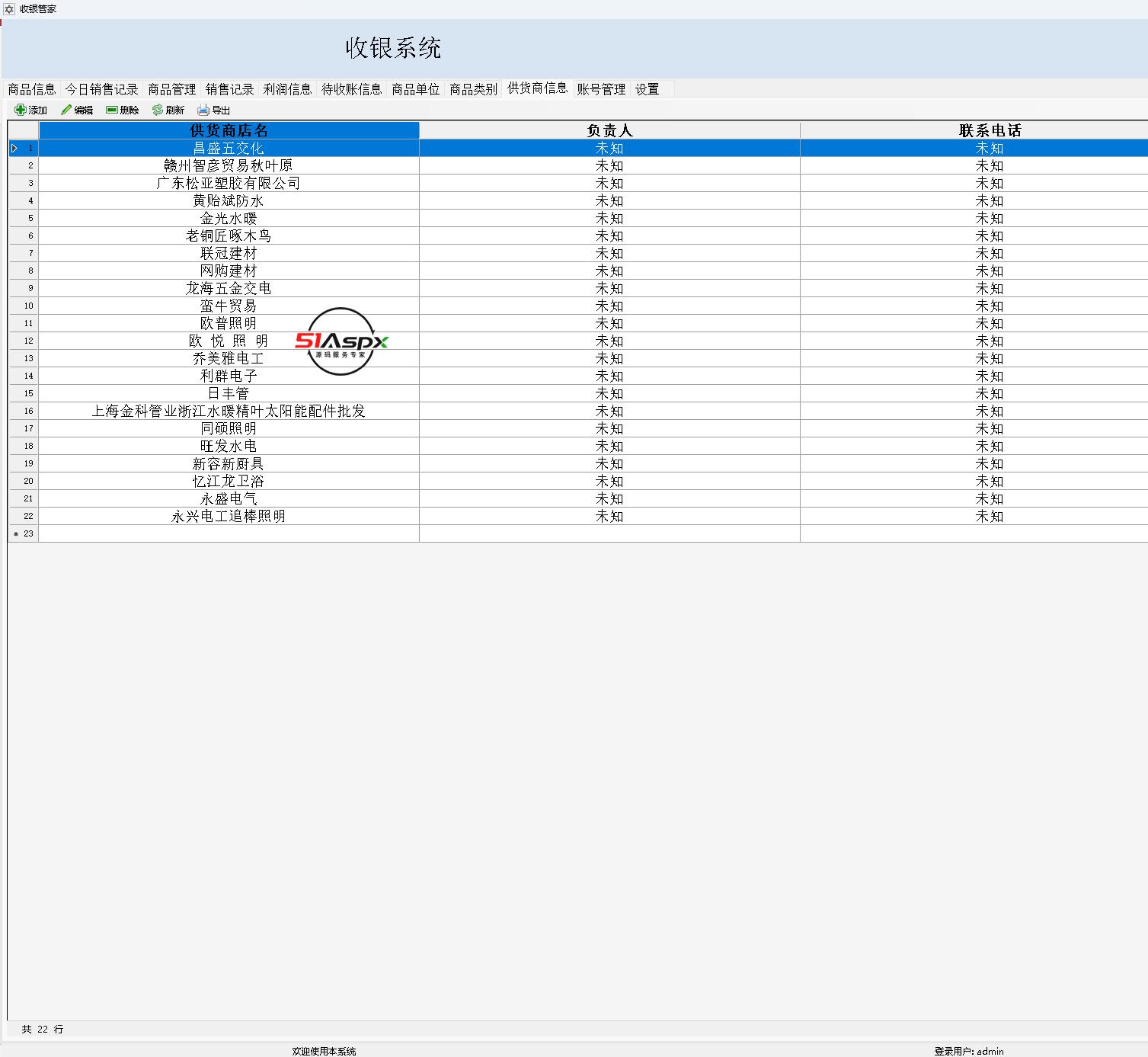Click the 欧普照明 supplier
Image resolution: width=1148 pixels, height=1057 pixels.
[229, 323]
